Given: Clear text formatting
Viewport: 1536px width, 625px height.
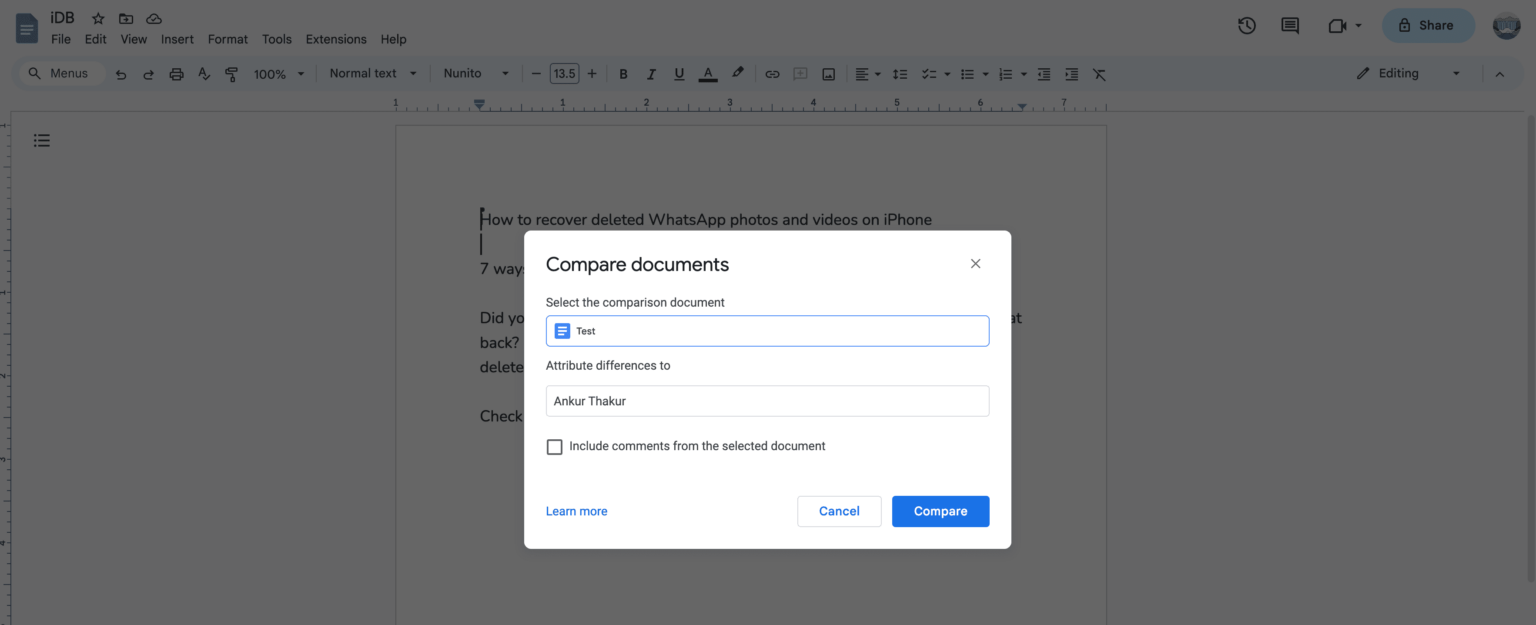Looking at the screenshot, I should click(1099, 73).
